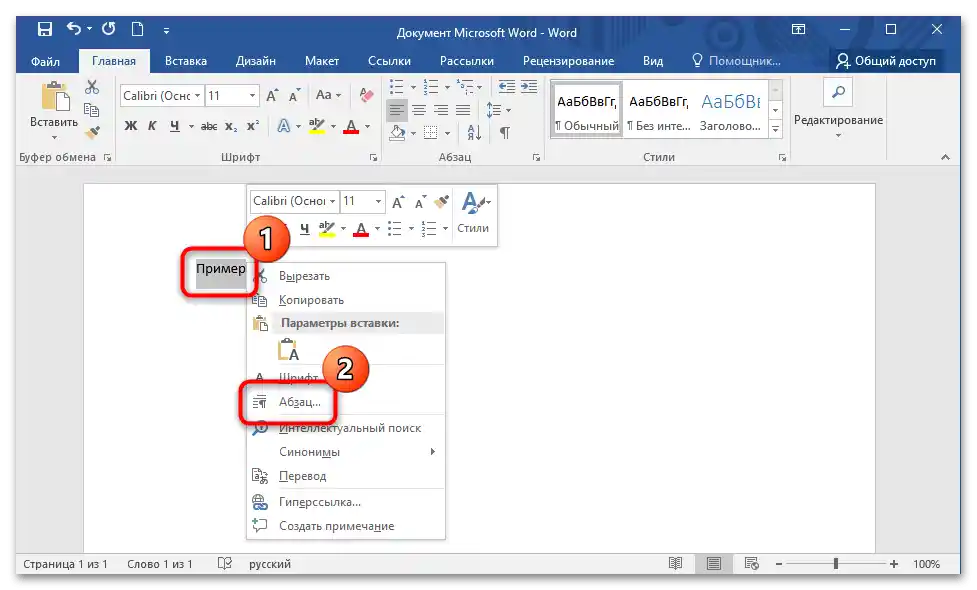Toggle underline (Ч) in the ribbon
Image resolution: width=977 pixels, height=590 pixels.
pos(175,126)
